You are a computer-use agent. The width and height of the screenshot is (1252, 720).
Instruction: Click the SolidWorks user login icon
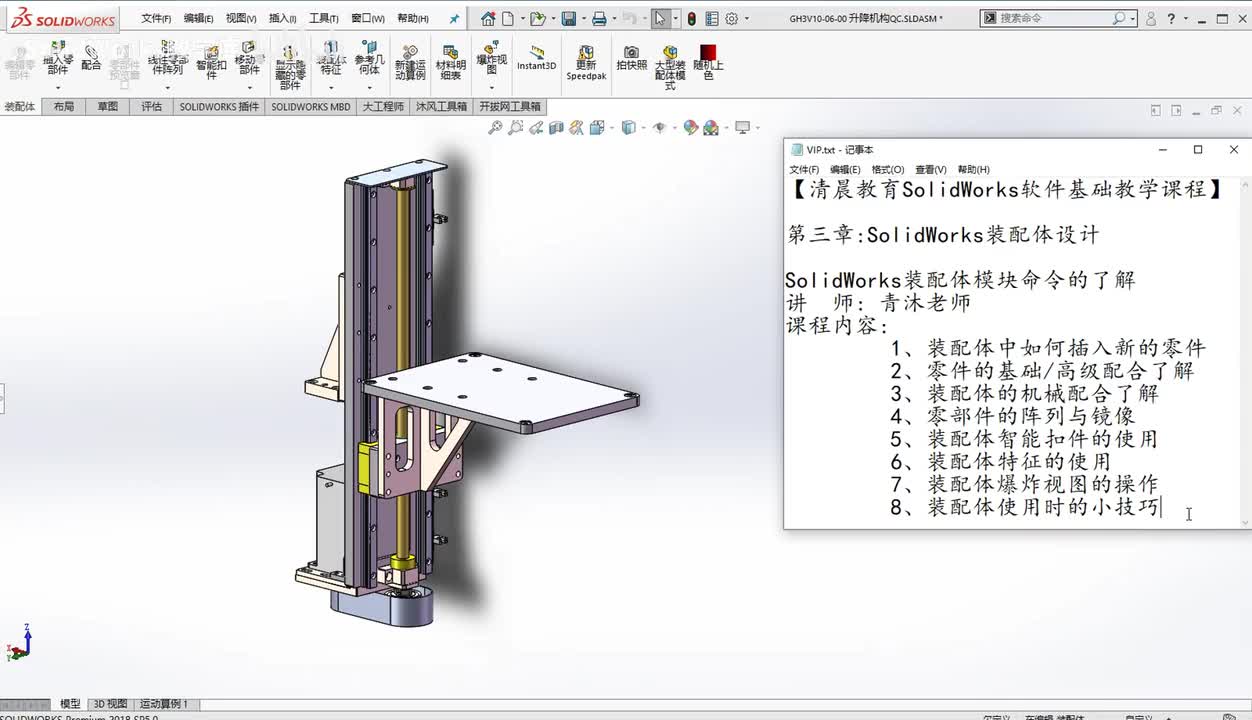pyautogui.click(x=1152, y=18)
